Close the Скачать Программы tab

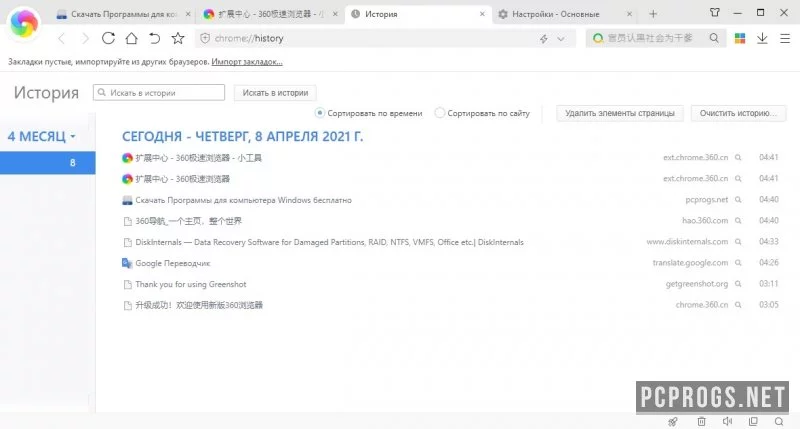point(188,14)
